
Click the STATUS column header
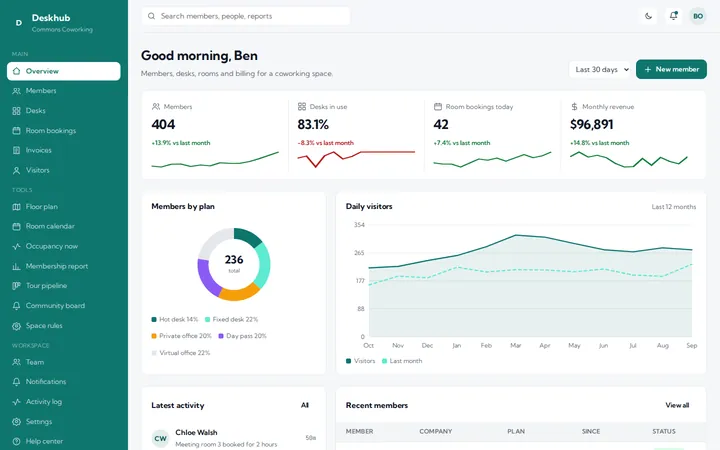tap(664, 432)
